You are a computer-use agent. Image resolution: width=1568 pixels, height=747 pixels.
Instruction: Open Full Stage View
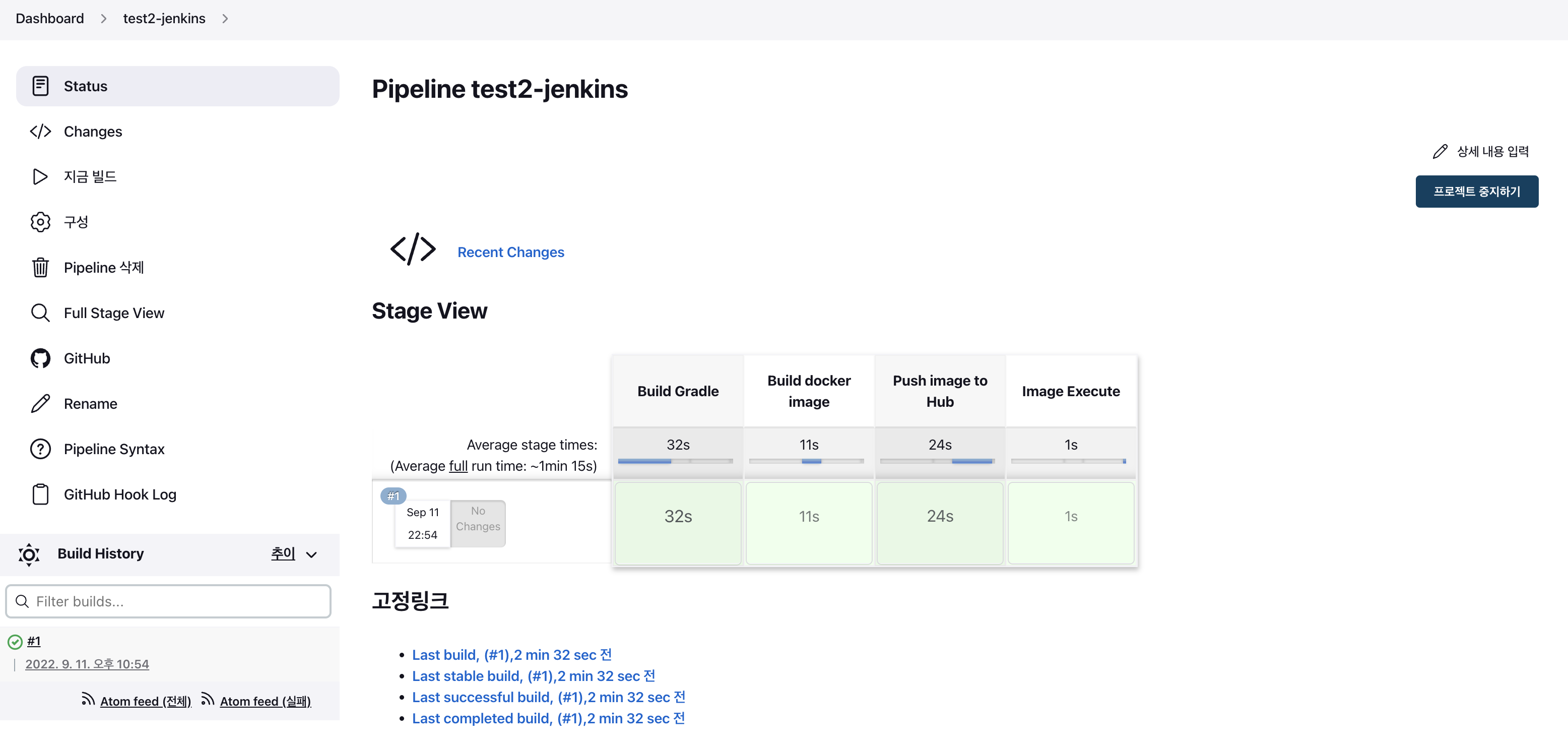[177, 313]
